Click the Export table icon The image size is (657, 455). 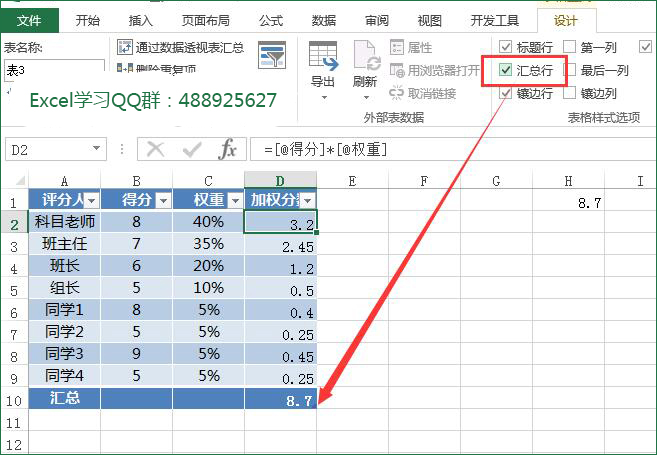tap(323, 56)
